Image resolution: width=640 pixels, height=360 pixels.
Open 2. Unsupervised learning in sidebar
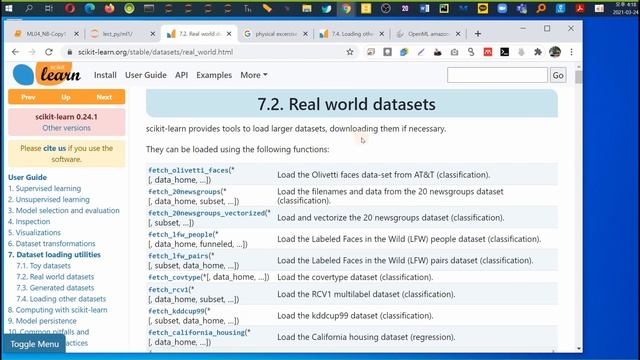point(49,199)
